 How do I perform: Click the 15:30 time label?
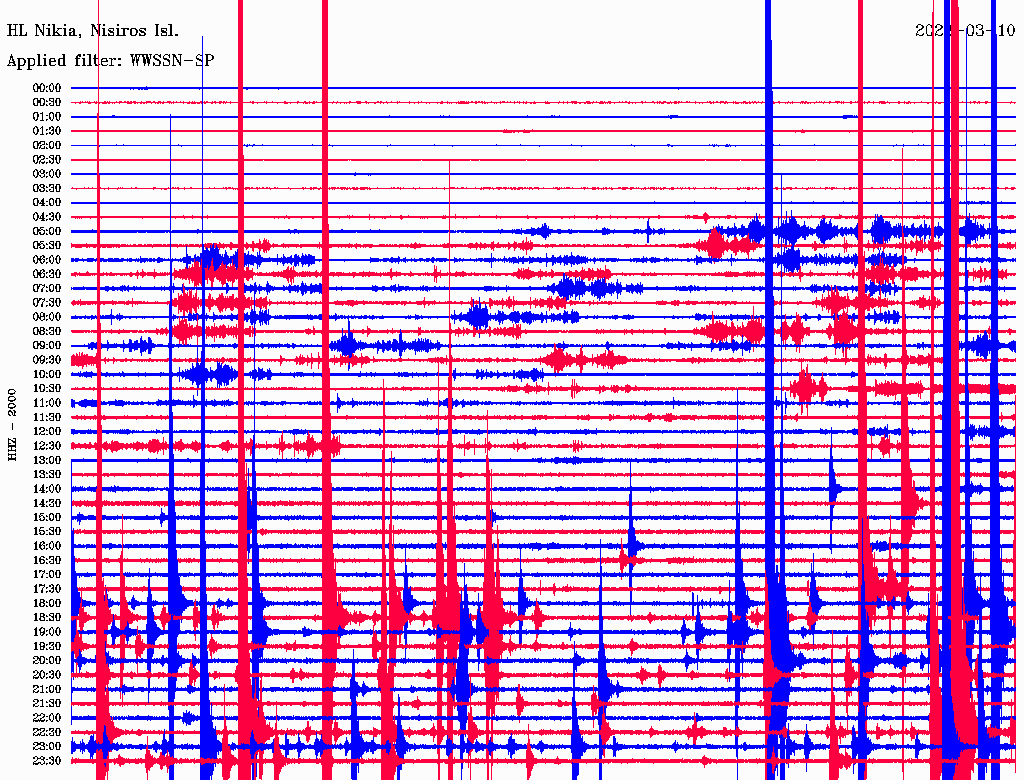pos(46,532)
